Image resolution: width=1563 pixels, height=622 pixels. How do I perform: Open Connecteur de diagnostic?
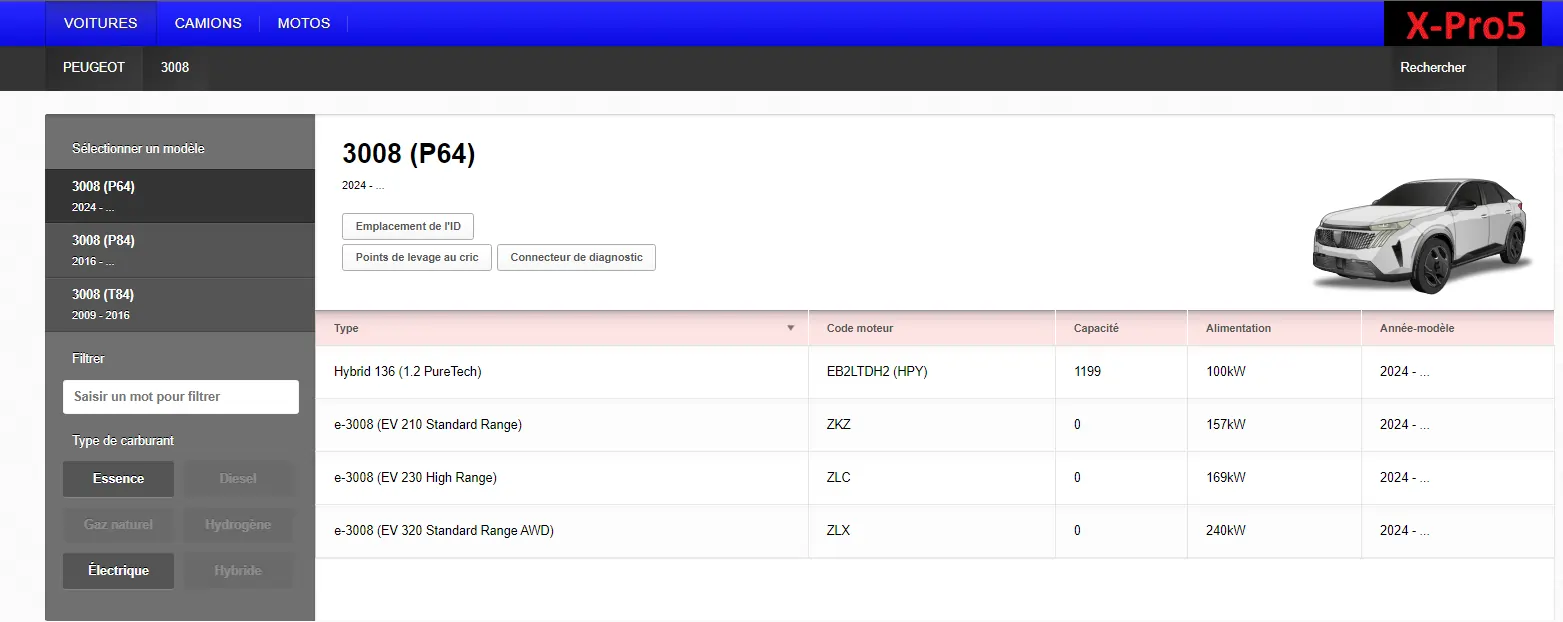(x=576, y=258)
